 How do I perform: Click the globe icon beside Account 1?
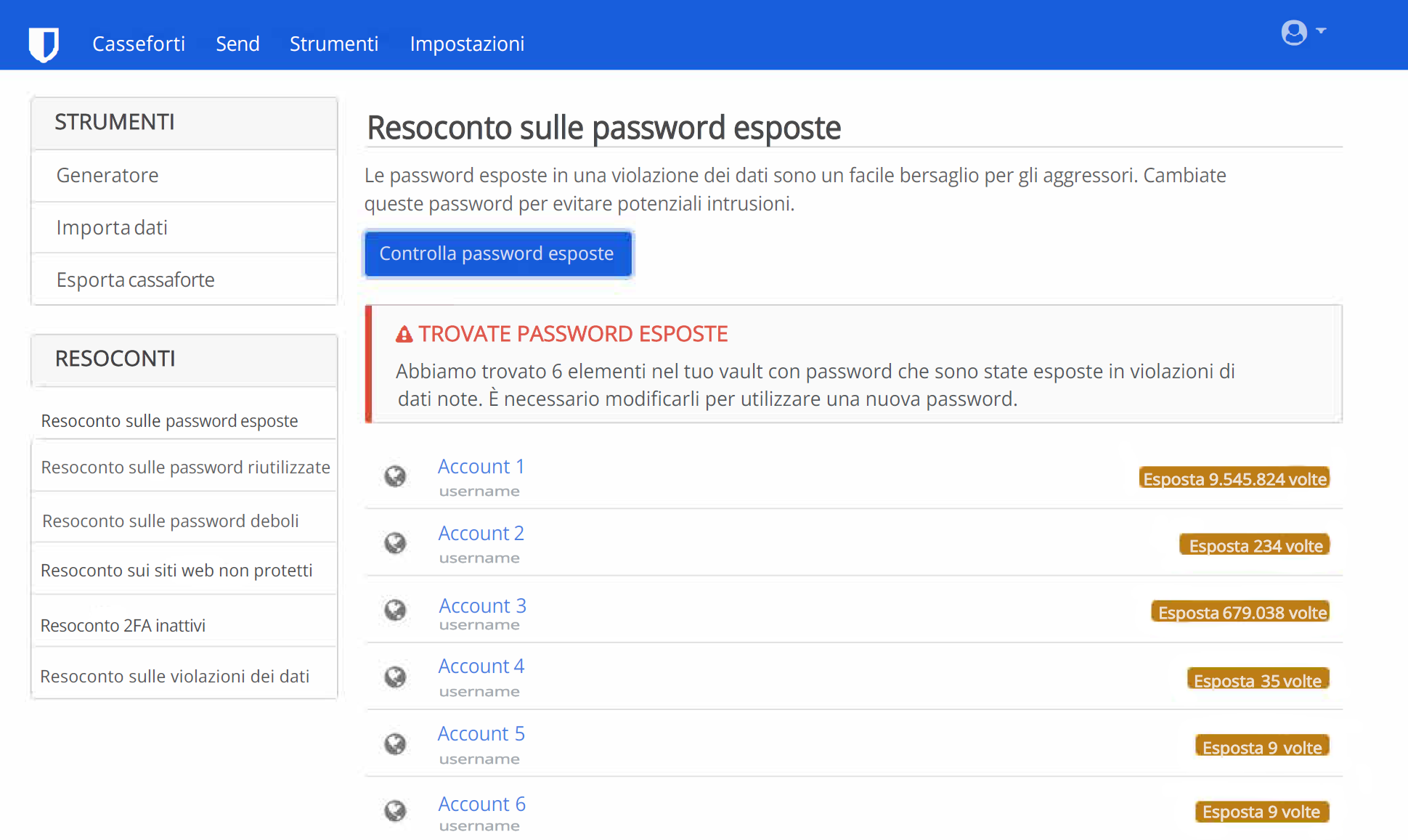coord(395,476)
